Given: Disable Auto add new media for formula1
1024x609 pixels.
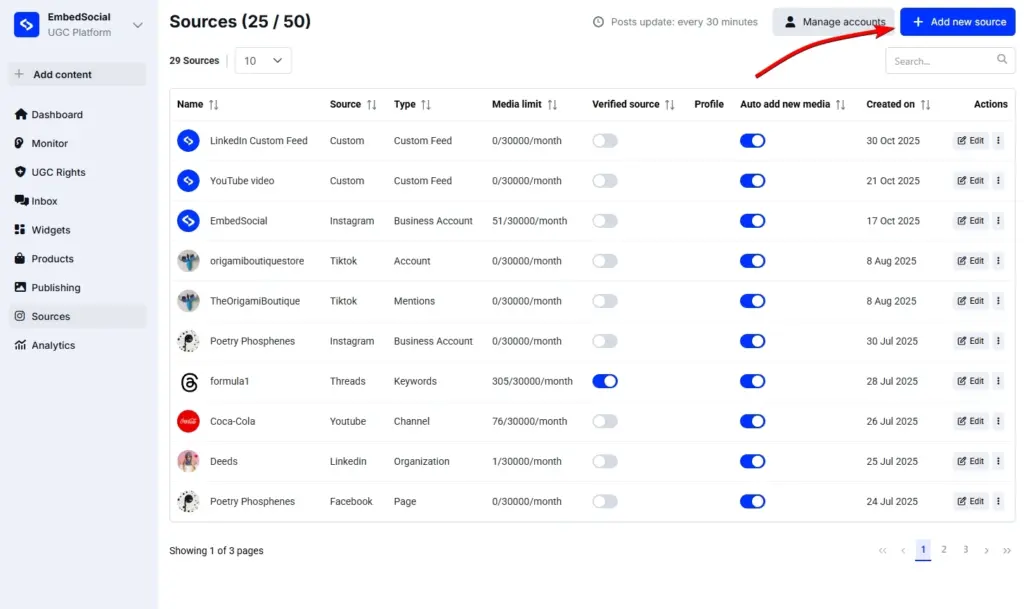Looking at the screenshot, I should pyautogui.click(x=752, y=381).
